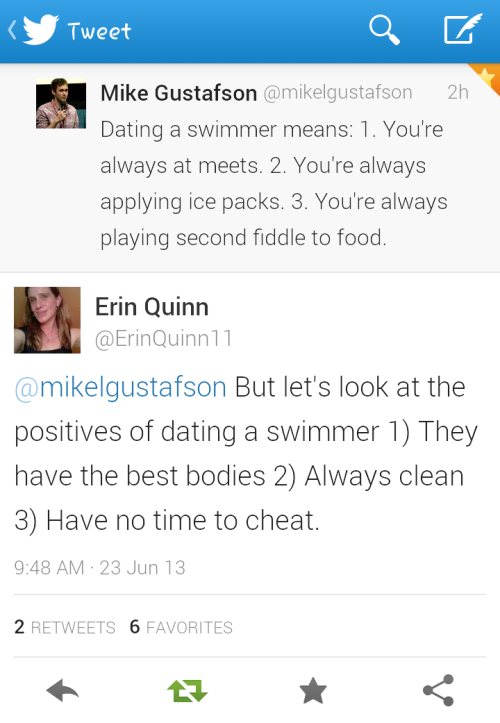
Task: Favorite the tweet with the star
Action: pyautogui.click(x=313, y=690)
